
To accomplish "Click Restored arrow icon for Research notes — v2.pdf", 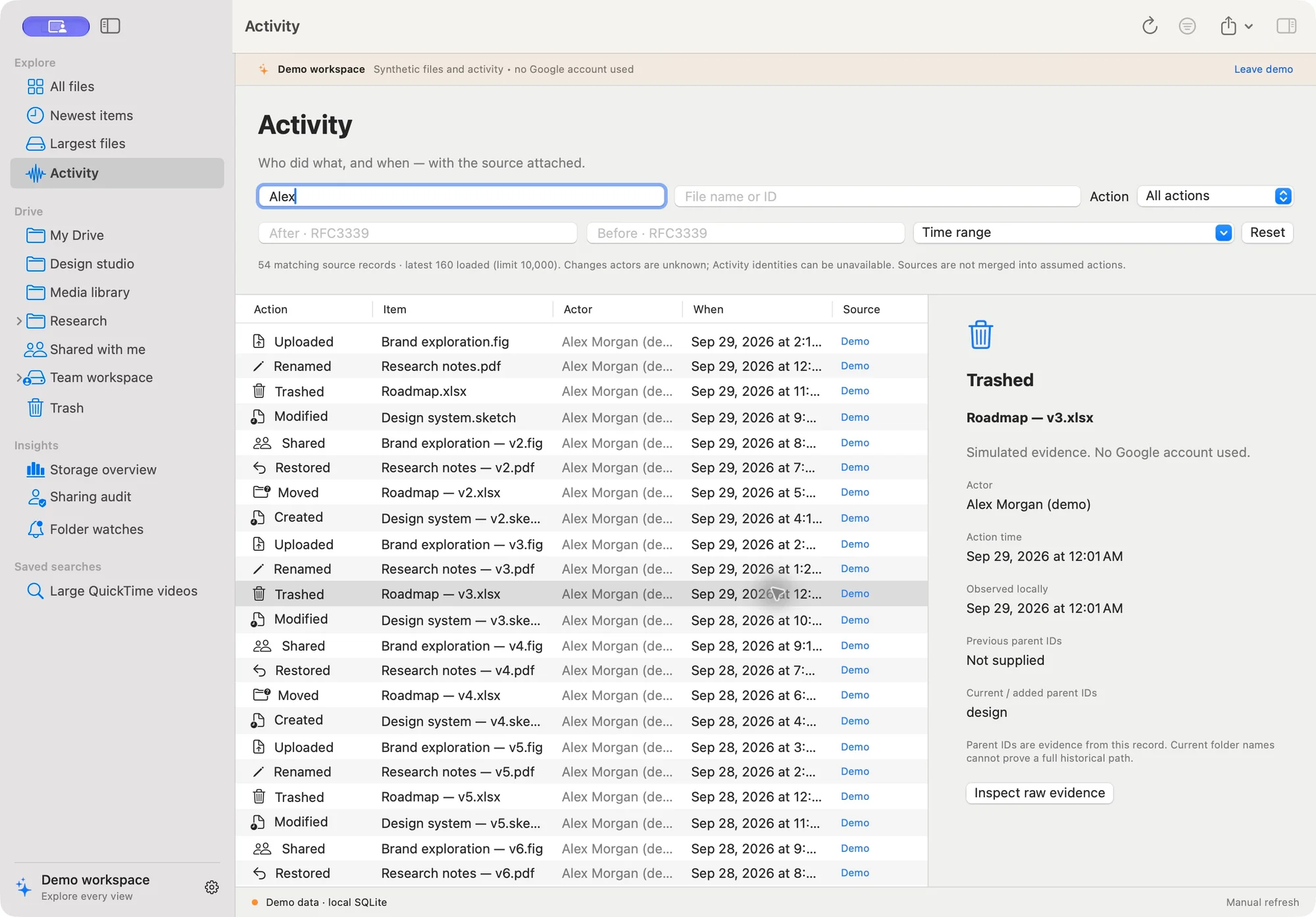I will (x=259, y=468).
